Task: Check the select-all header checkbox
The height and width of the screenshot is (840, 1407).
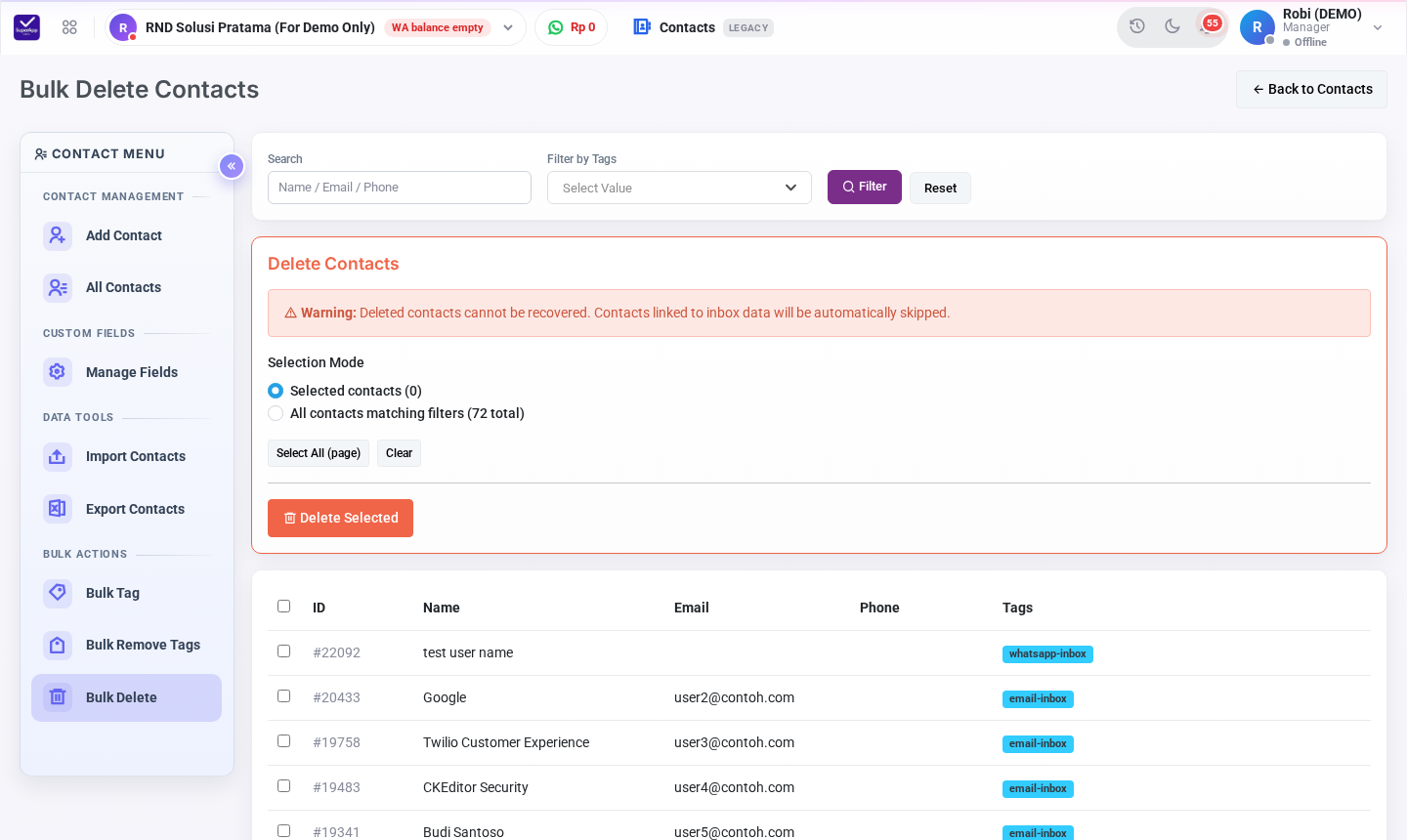Action: pyautogui.click(x=284, y=607)
